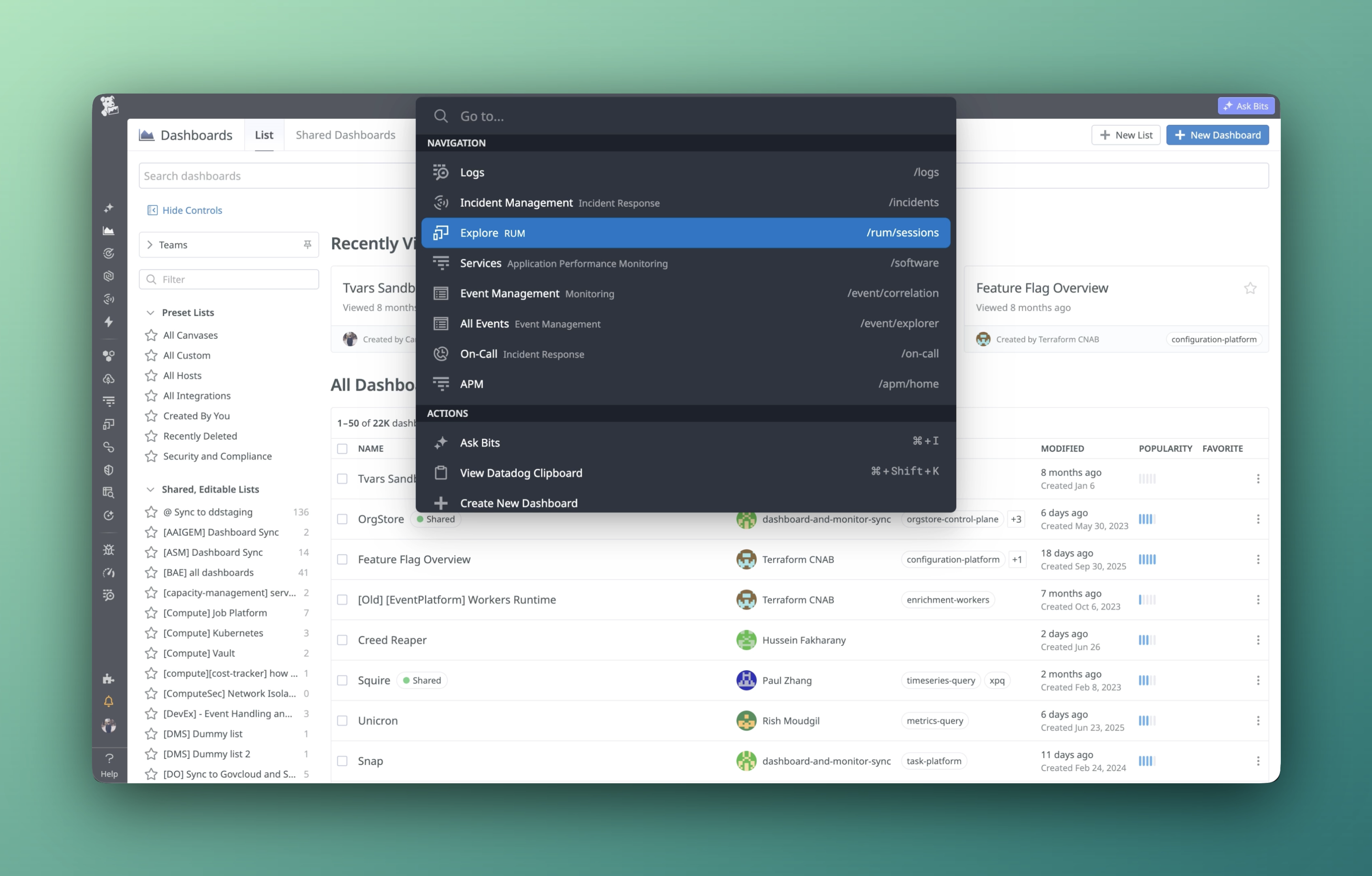
Task: Click Paul Zhang's avatar in the Squire row
Action: 746,680
